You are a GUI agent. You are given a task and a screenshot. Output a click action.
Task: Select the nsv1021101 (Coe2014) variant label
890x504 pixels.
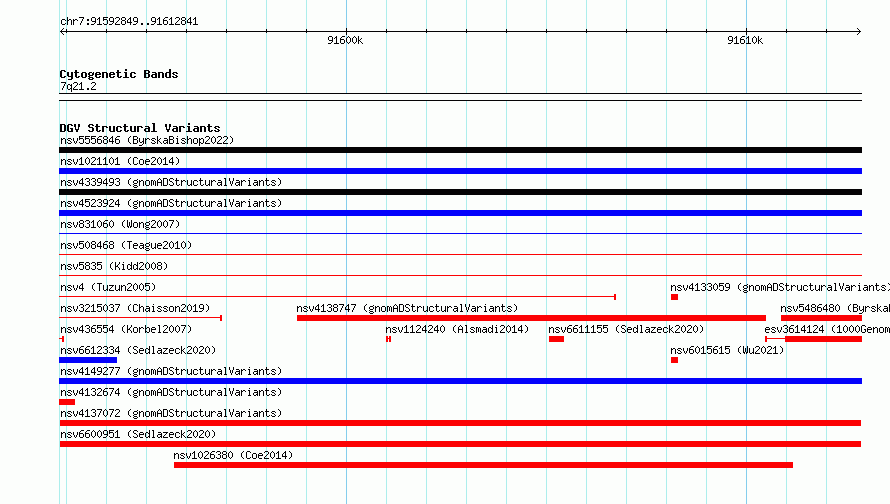[120, 161]
